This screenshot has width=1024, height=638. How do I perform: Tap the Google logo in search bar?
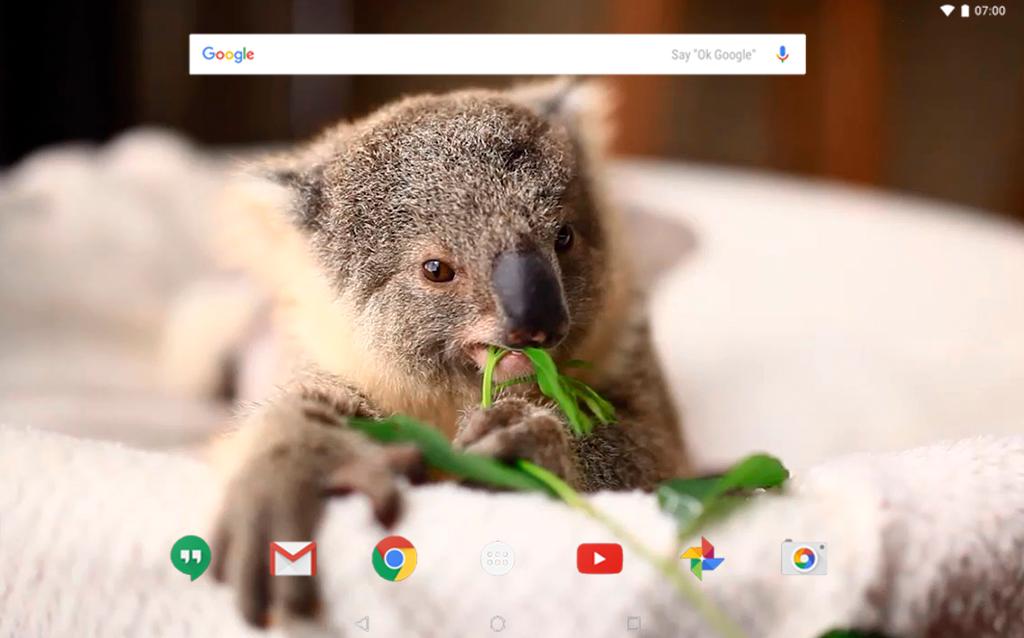228,54
